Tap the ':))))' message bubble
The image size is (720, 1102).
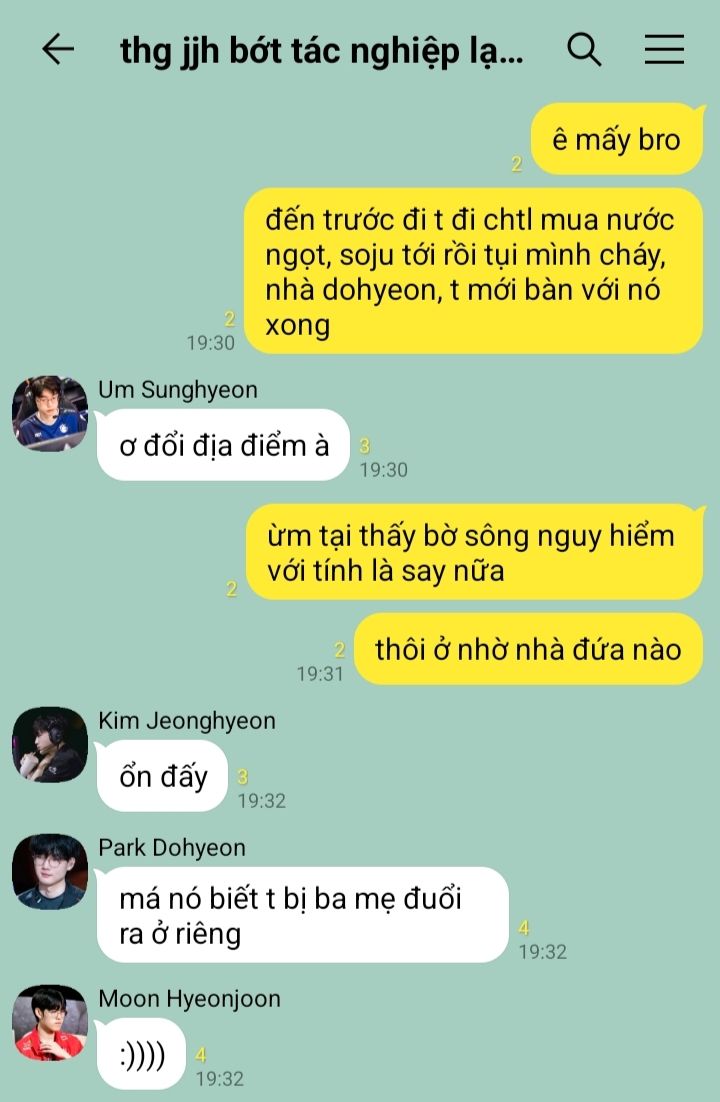[x=141, y=1054]
